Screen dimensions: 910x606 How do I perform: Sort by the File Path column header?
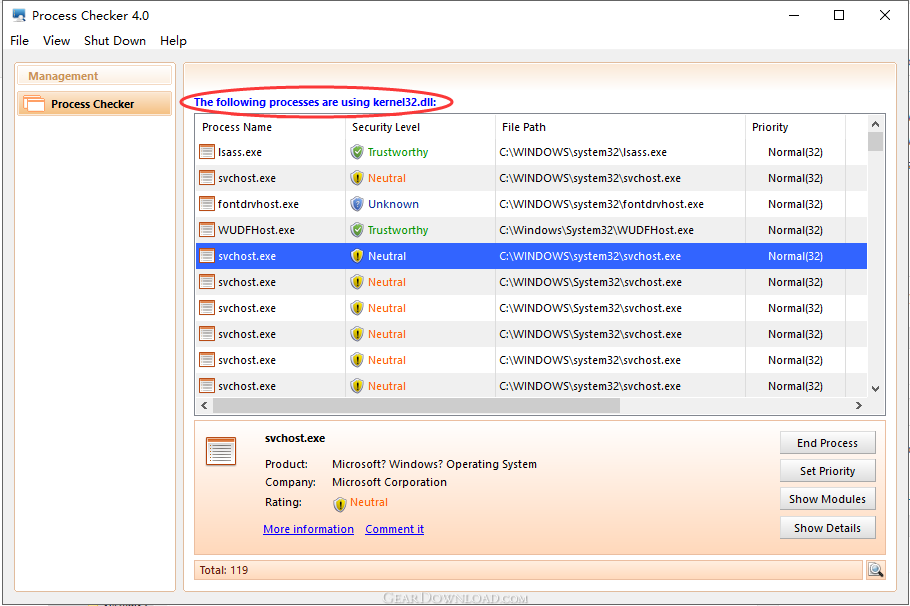tap(620, 127)
